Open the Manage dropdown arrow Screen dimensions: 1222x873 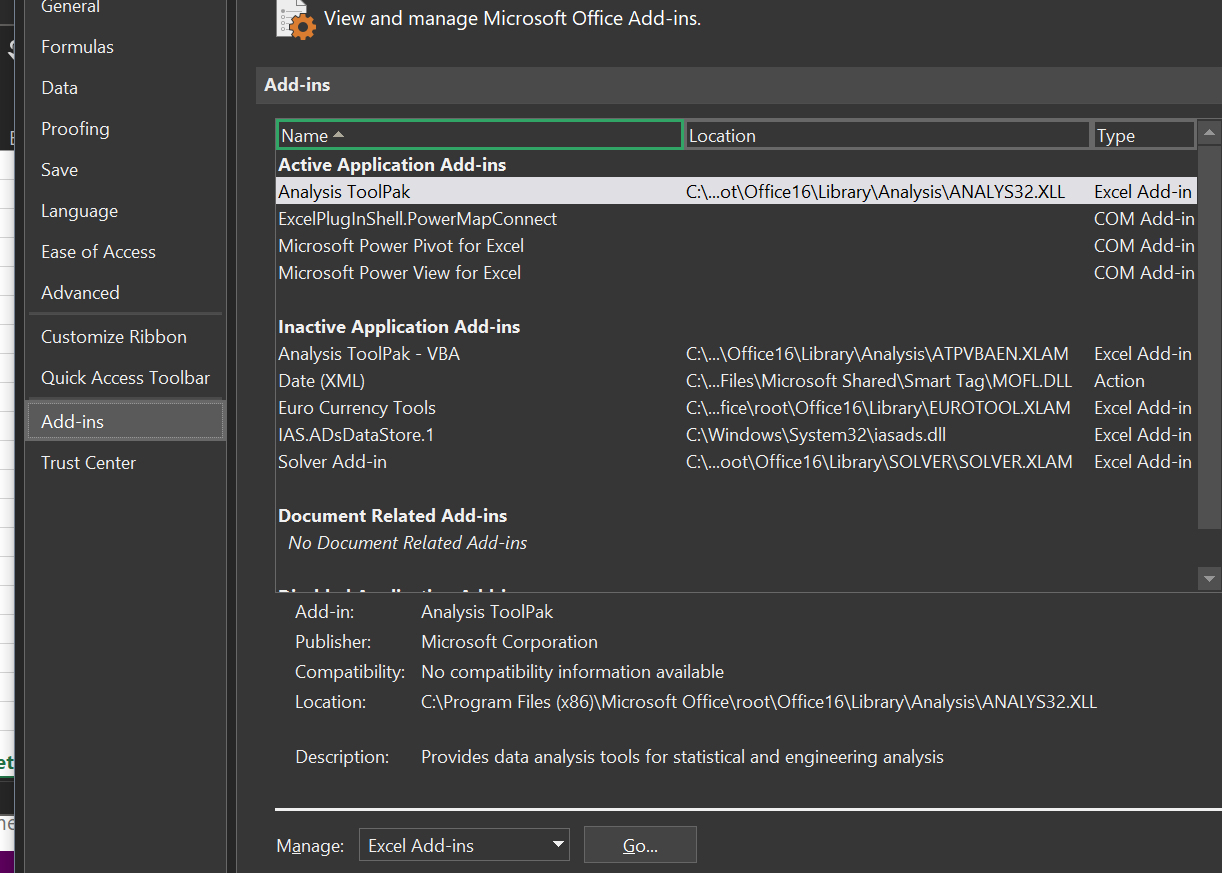point(558,845)
